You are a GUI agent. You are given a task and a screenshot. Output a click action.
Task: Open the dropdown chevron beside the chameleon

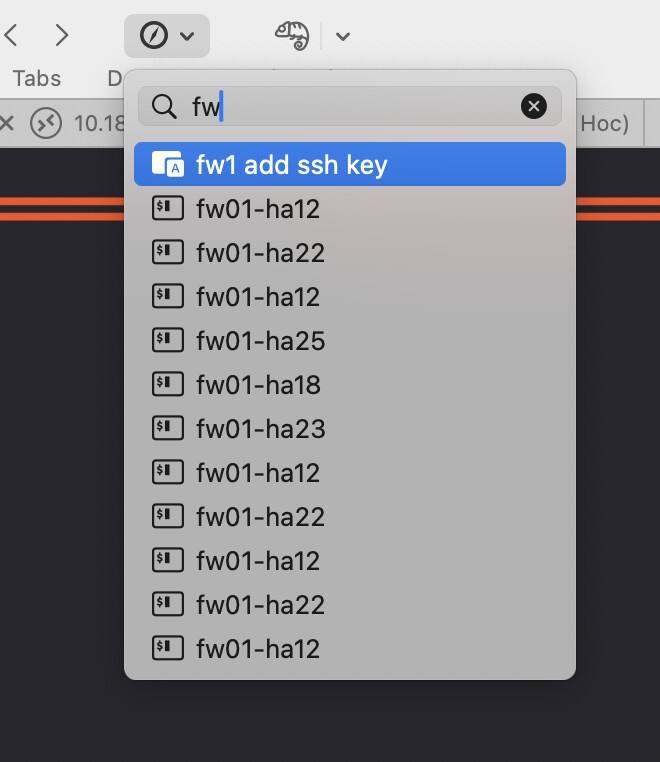343,37
